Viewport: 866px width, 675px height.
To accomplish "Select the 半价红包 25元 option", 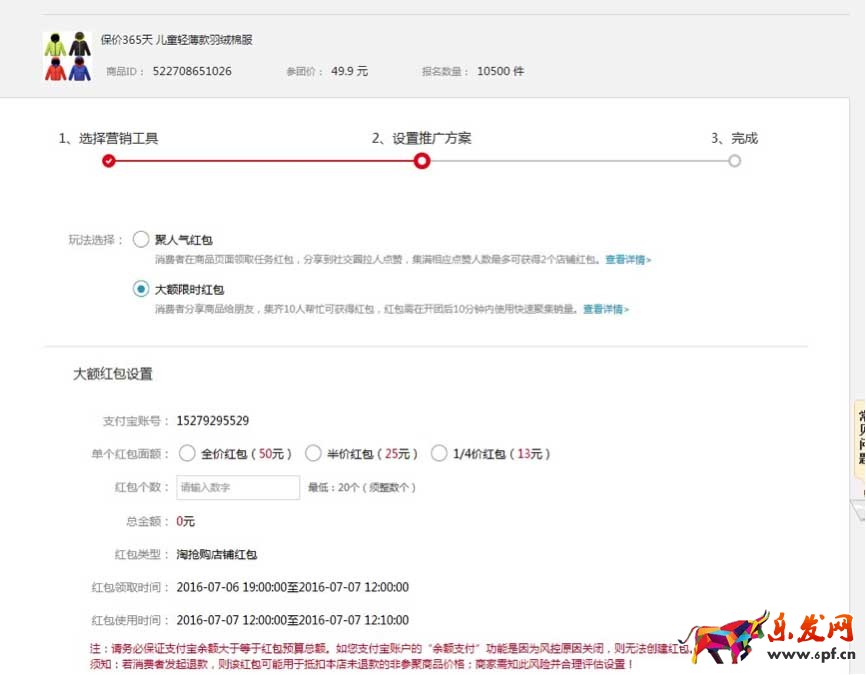I will pos(314,453).
